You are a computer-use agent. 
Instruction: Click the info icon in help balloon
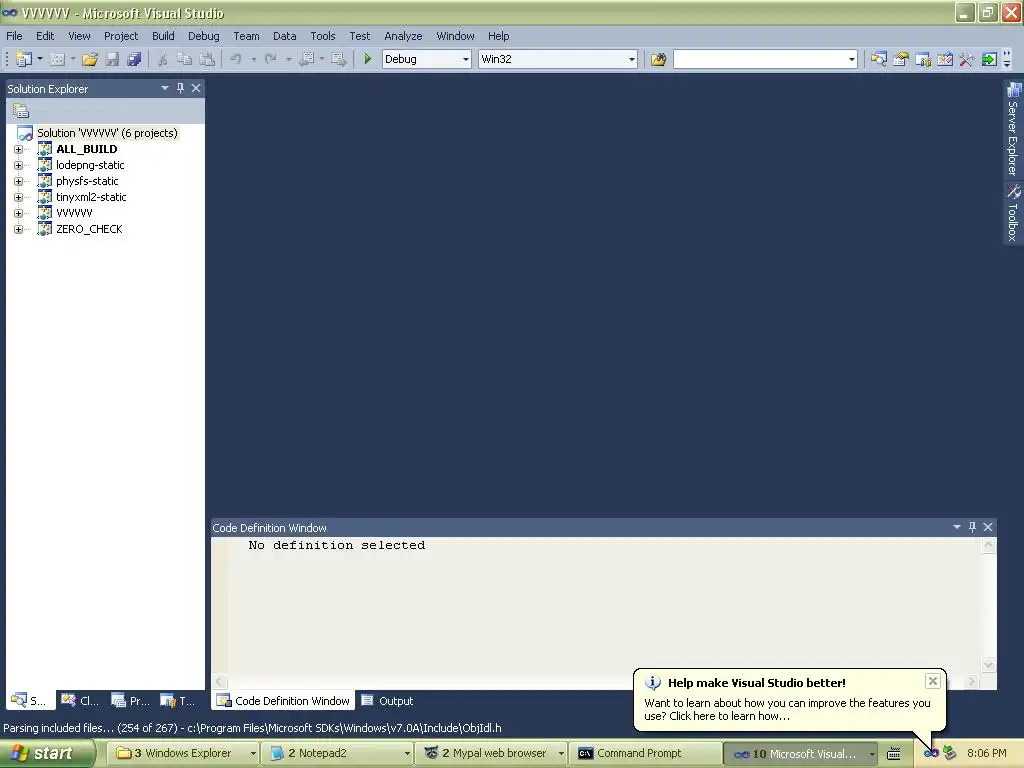tap(652, 683)
